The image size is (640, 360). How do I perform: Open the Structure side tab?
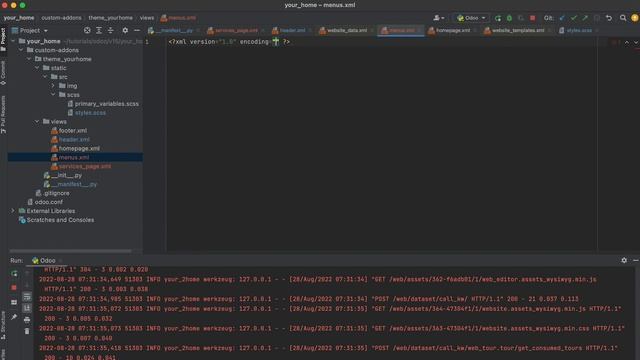(x=3, y=325)
